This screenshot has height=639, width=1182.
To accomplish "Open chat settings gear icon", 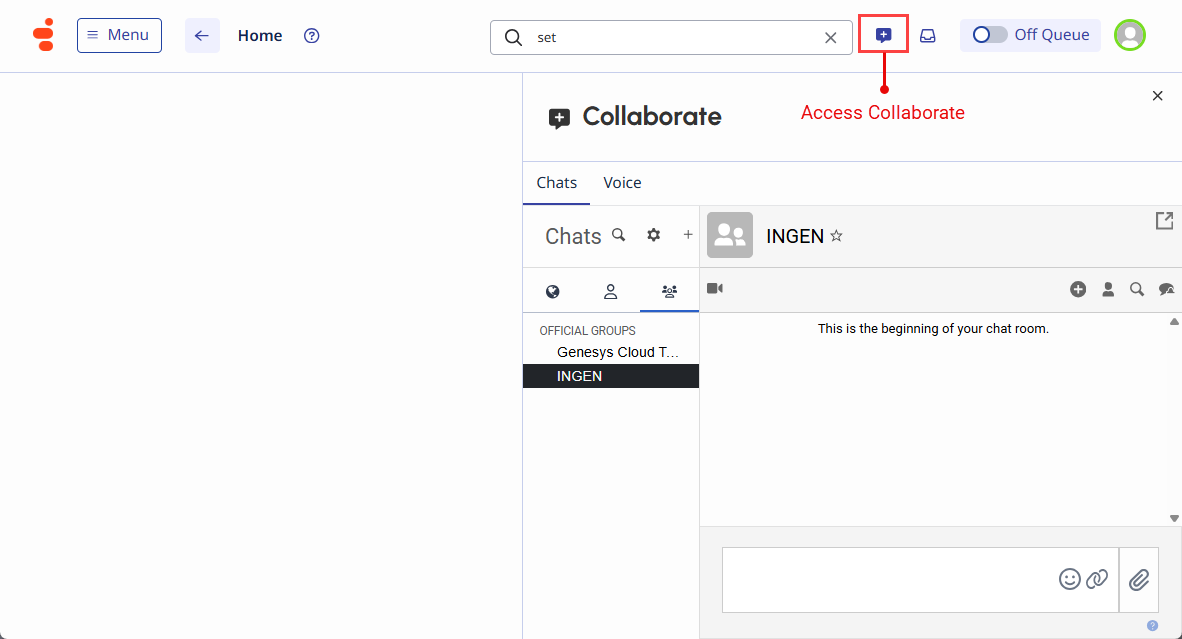I will coord(654,235).
